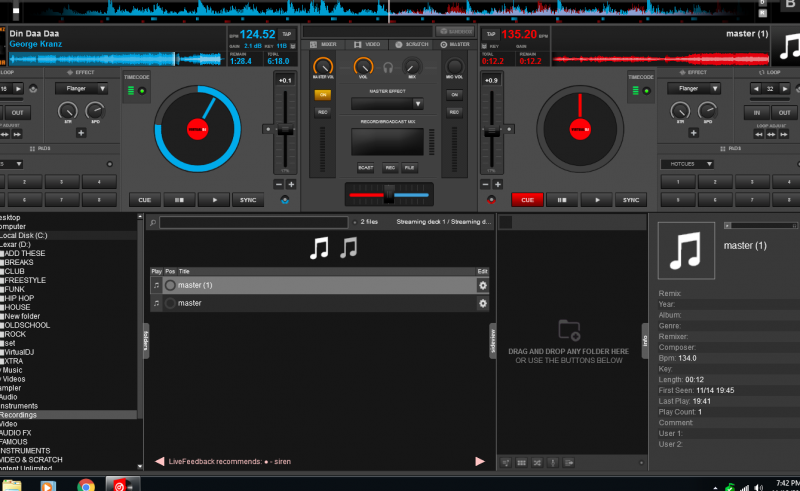Click the SANDBOX button

point(455,31)
